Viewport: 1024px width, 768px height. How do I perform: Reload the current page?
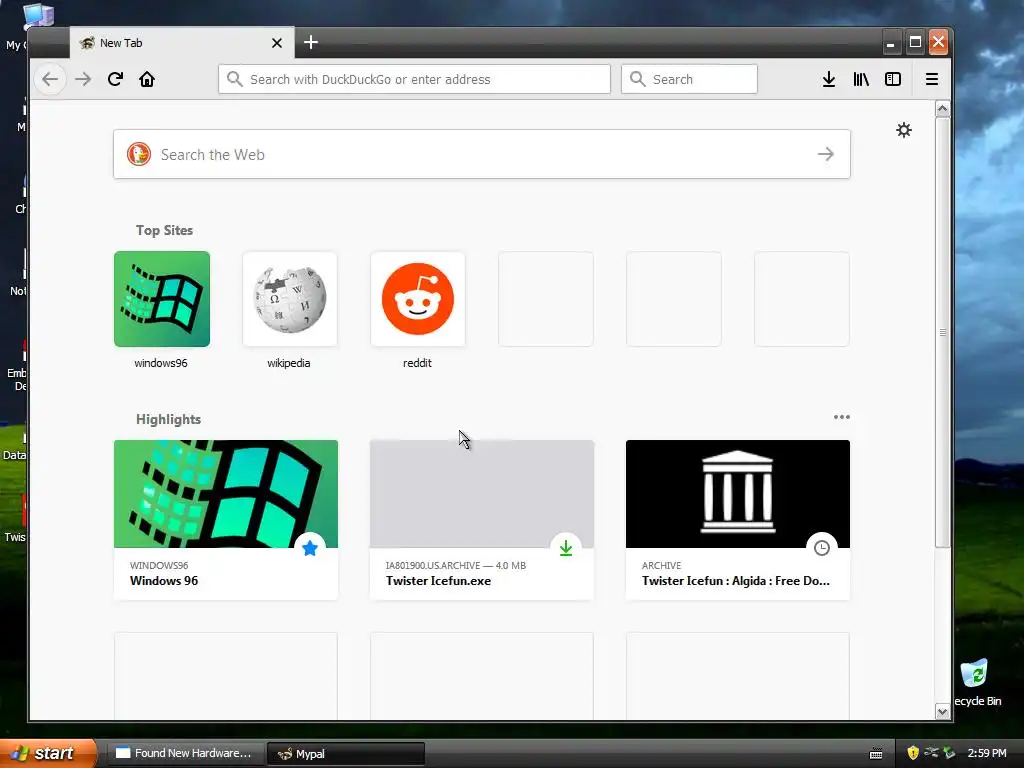(116, 79)
